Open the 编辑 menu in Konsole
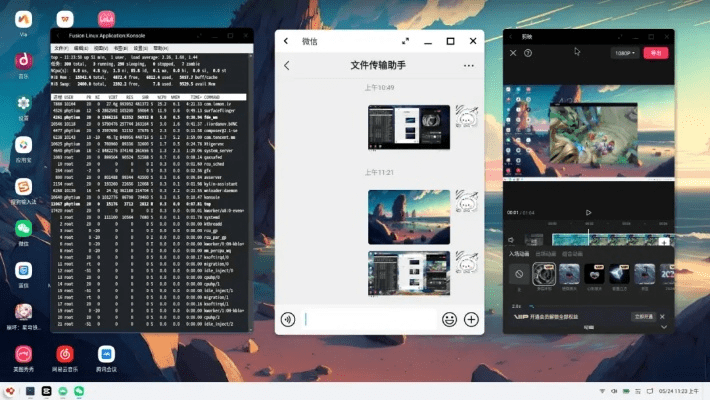The width and height of the screenshot is (710, 400). point(82,47)
